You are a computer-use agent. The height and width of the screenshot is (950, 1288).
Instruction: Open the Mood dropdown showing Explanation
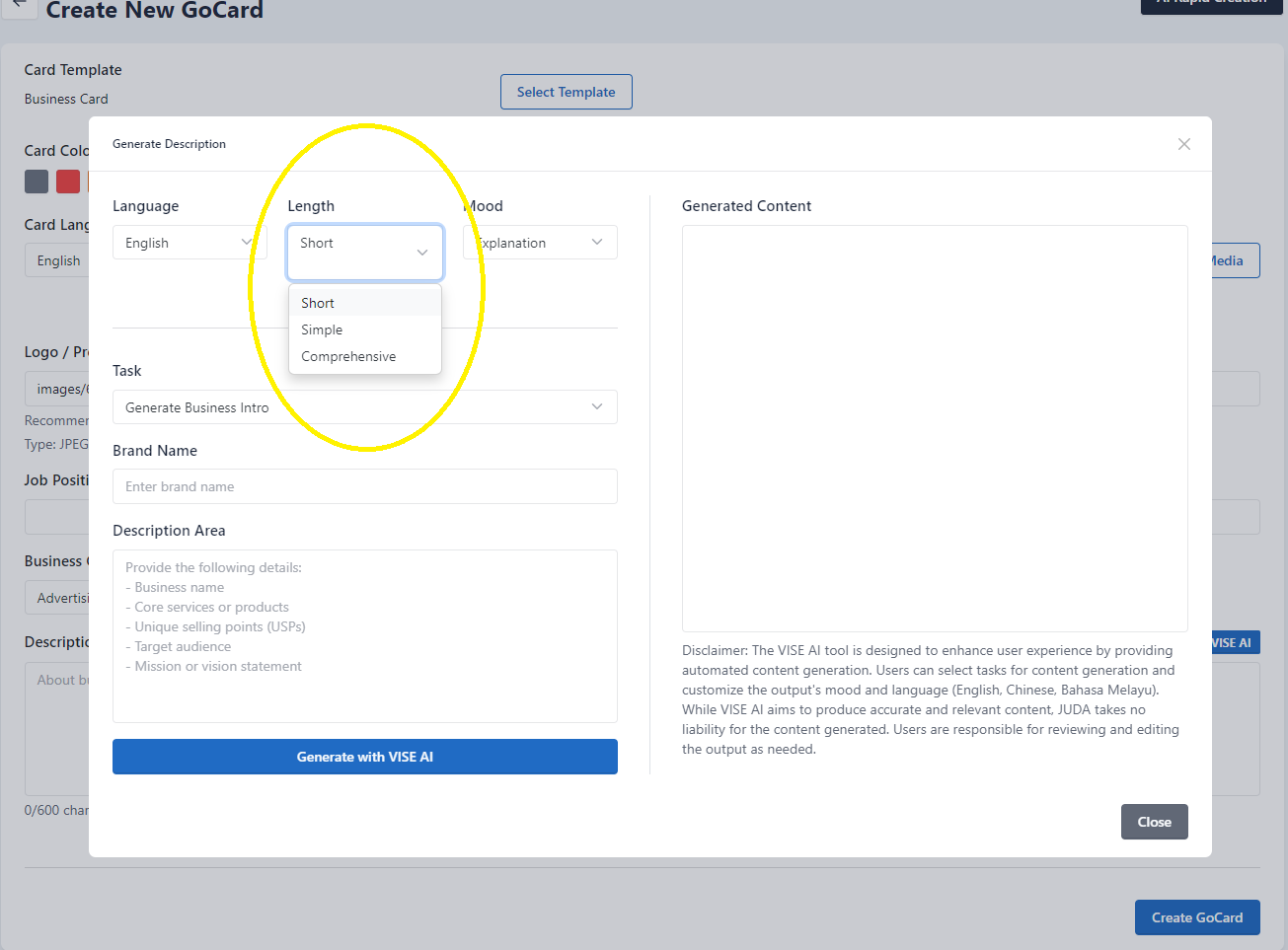540,243
